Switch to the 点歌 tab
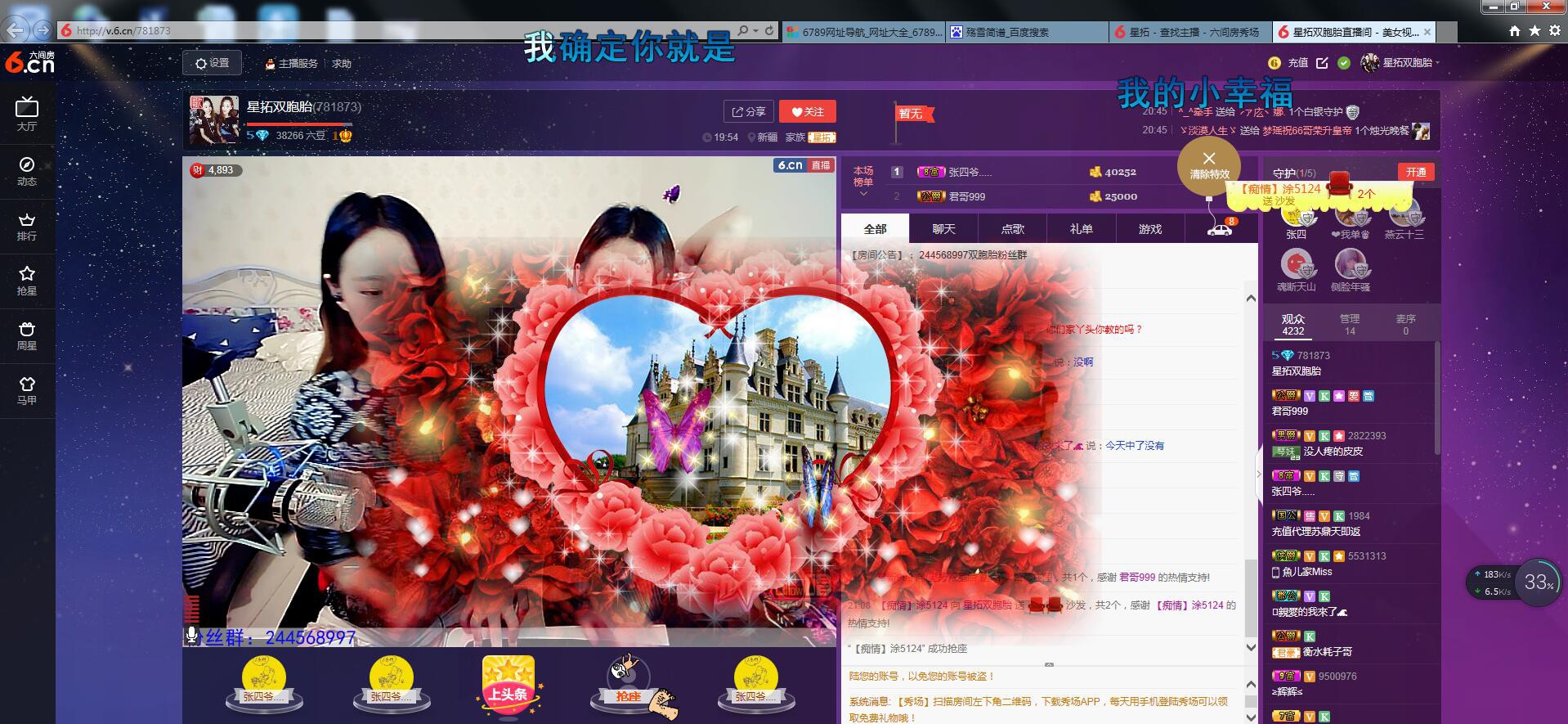 pos(1012,228)
